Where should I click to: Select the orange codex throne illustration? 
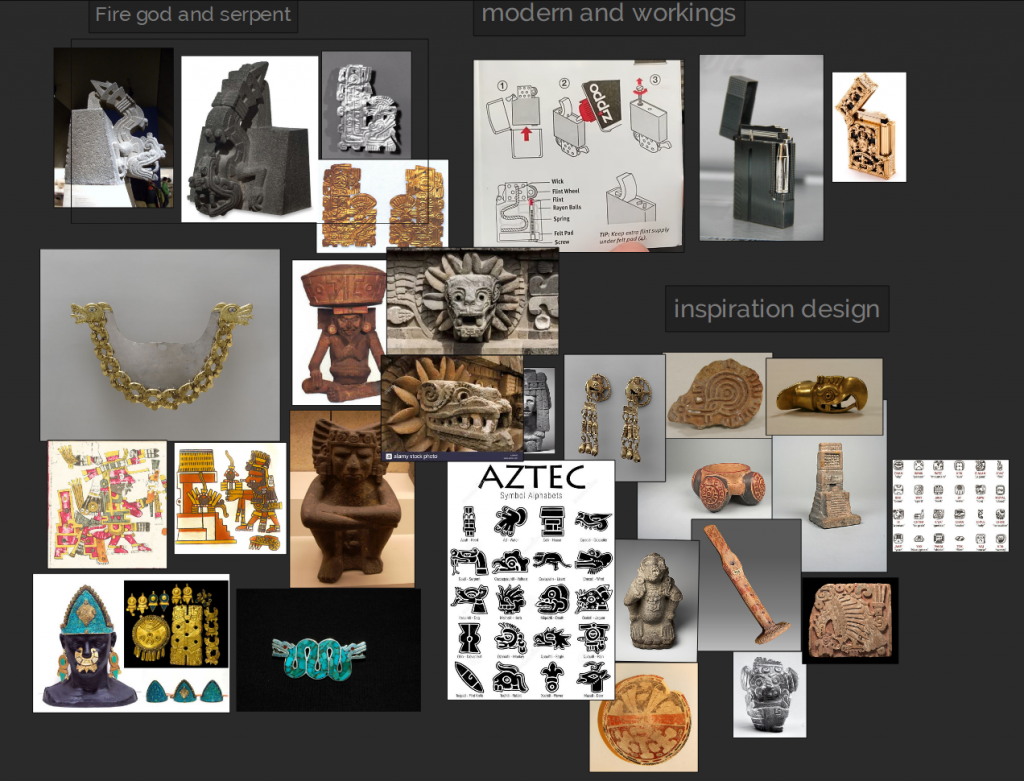click(x=230, y=499)
